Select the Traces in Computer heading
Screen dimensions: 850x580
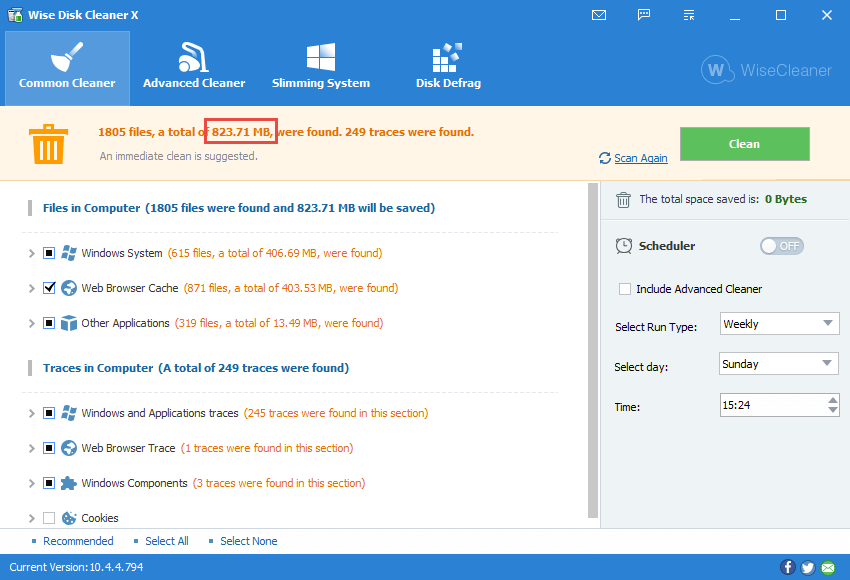[x=196, y=368]
